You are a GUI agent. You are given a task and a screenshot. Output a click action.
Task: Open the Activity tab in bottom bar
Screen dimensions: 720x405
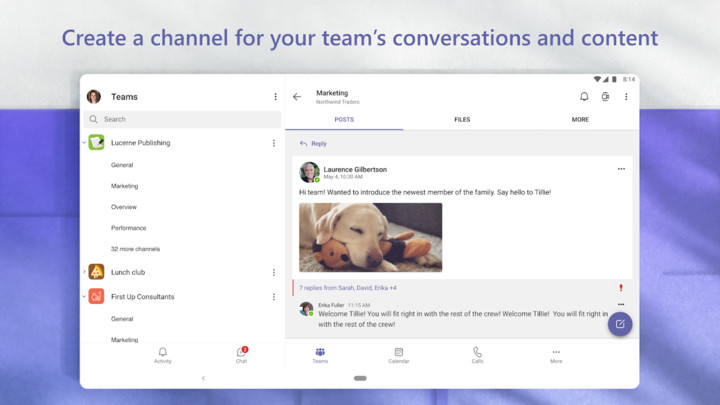[162, 355]
